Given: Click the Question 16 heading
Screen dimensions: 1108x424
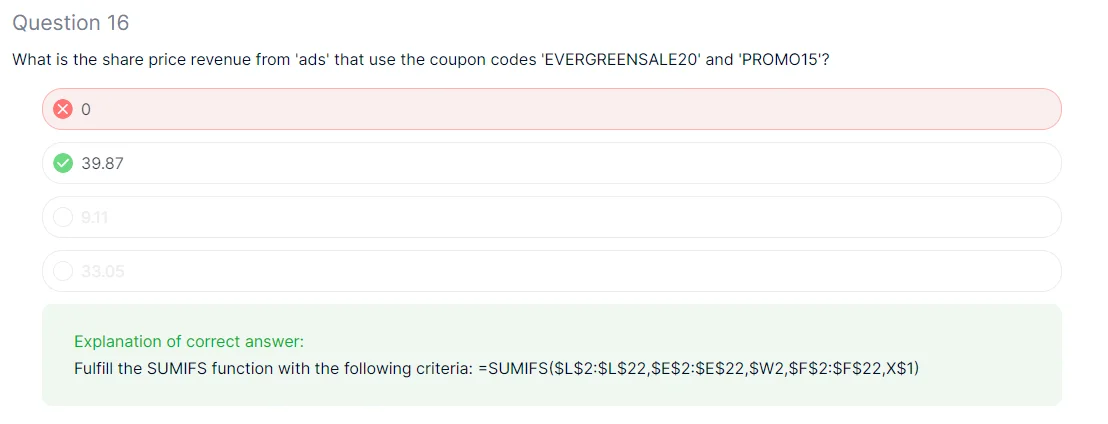Looking at the screenshot, I should point(71,22).
